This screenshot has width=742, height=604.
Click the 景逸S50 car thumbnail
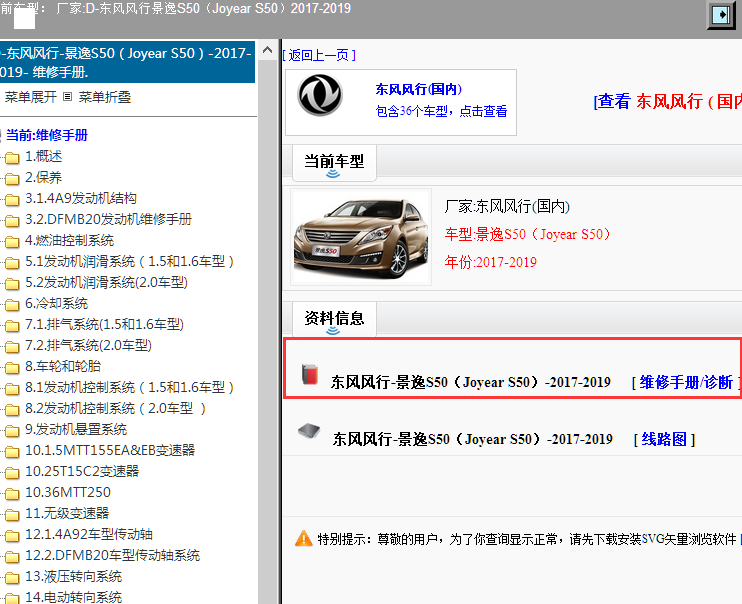coord(361,237)
